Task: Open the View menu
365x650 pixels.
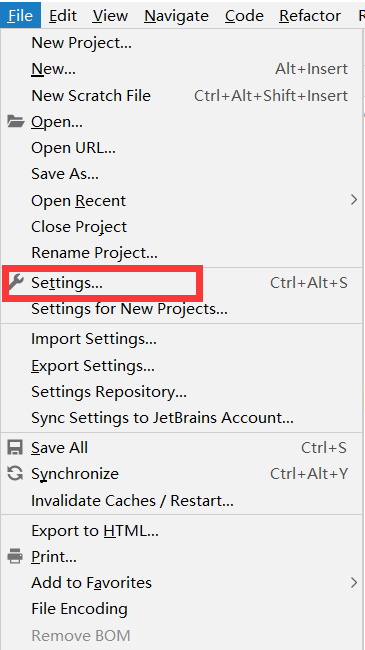Action: 110,16
